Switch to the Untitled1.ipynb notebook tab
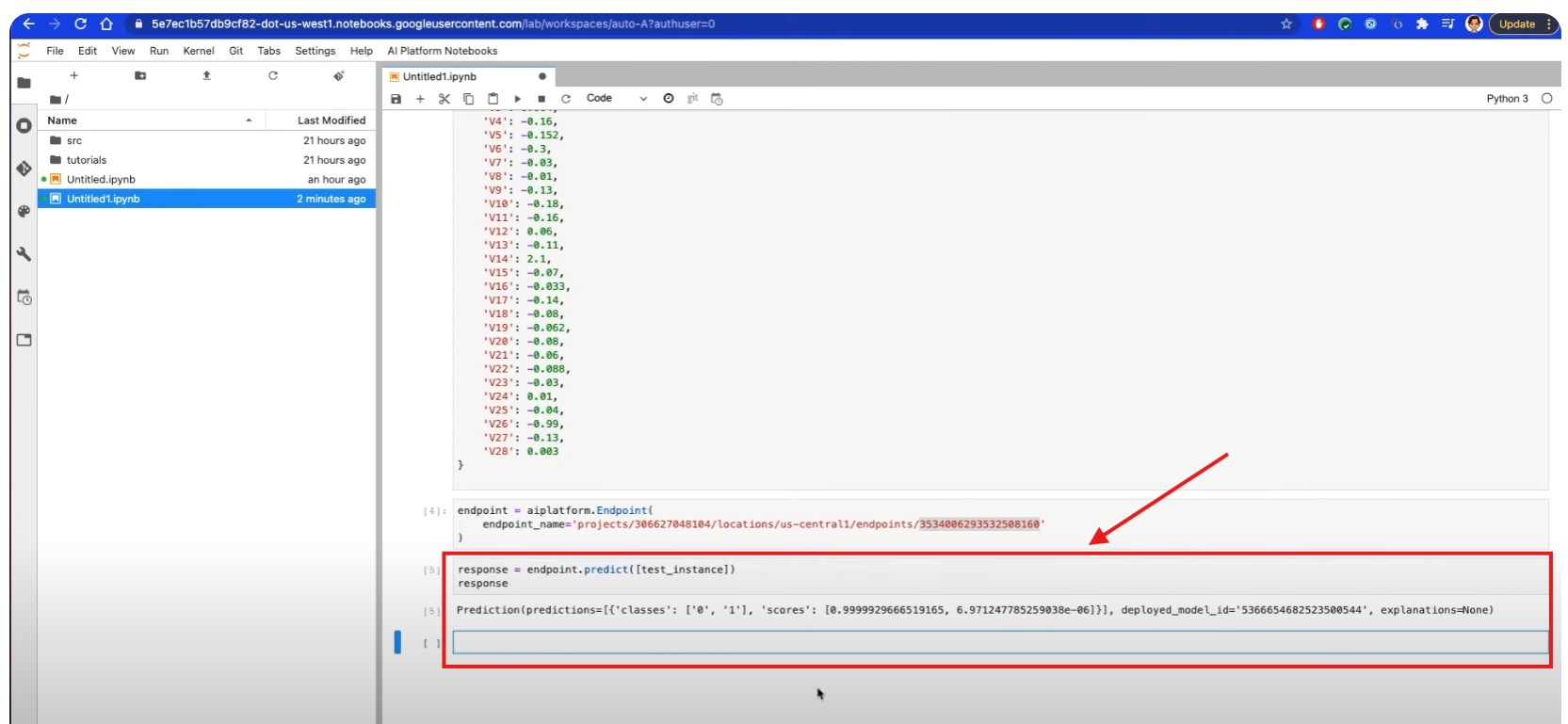 (440, 77)
